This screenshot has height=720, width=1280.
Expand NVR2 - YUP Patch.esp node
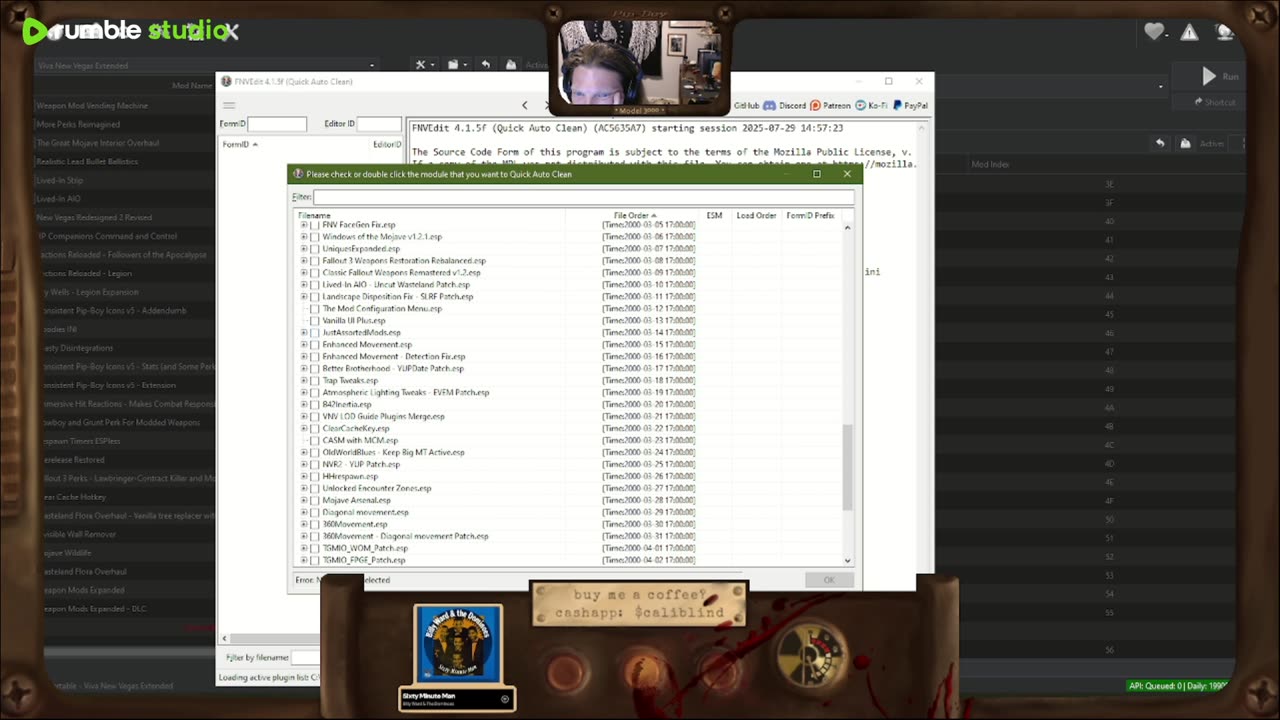(304, 465)
